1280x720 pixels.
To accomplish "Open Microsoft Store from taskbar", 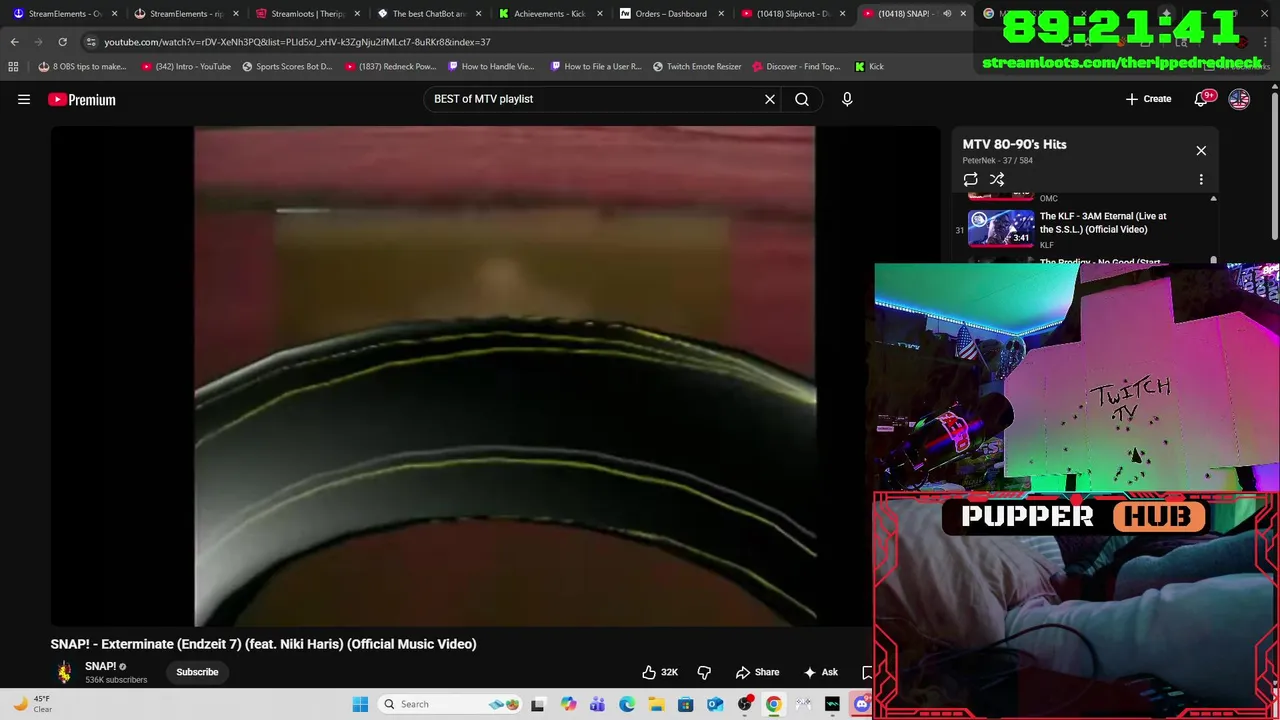I will [x=685, y=704].
